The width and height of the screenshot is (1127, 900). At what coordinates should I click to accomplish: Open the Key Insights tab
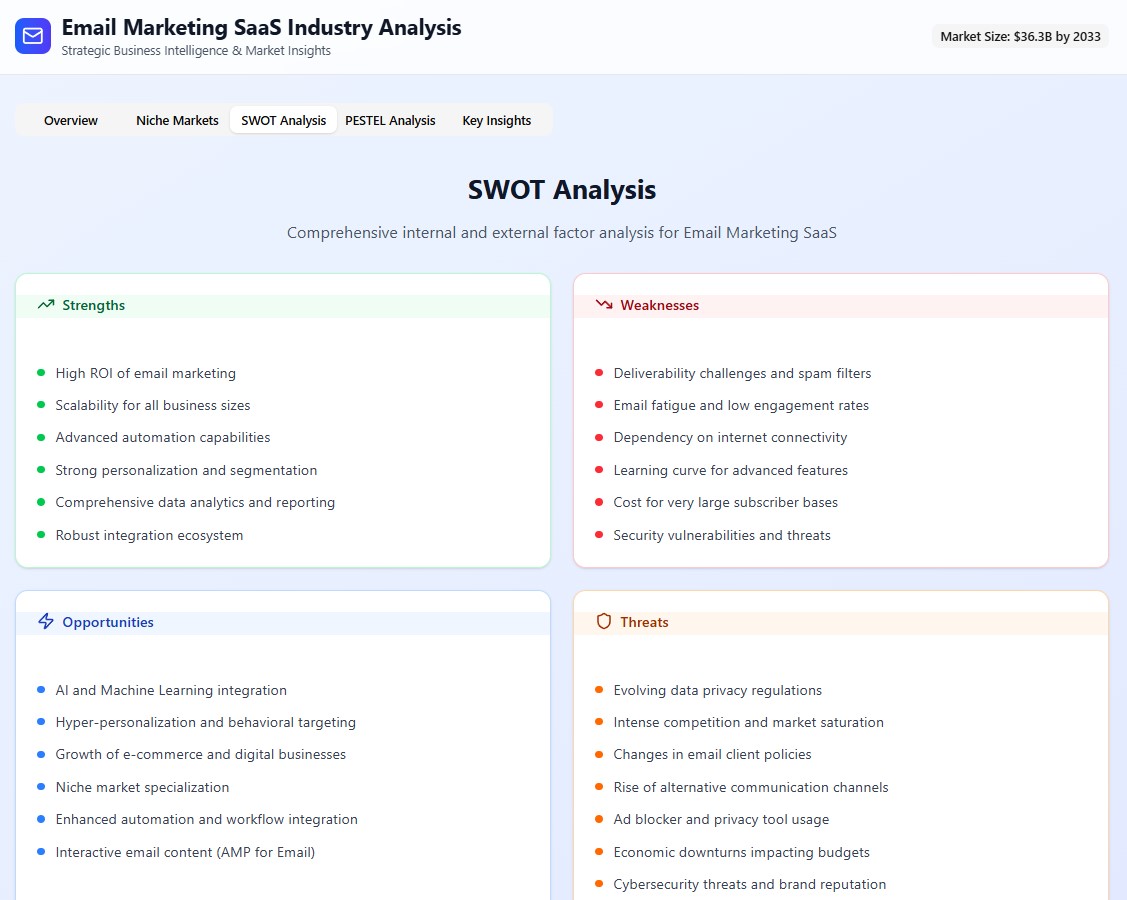[496, 120]
